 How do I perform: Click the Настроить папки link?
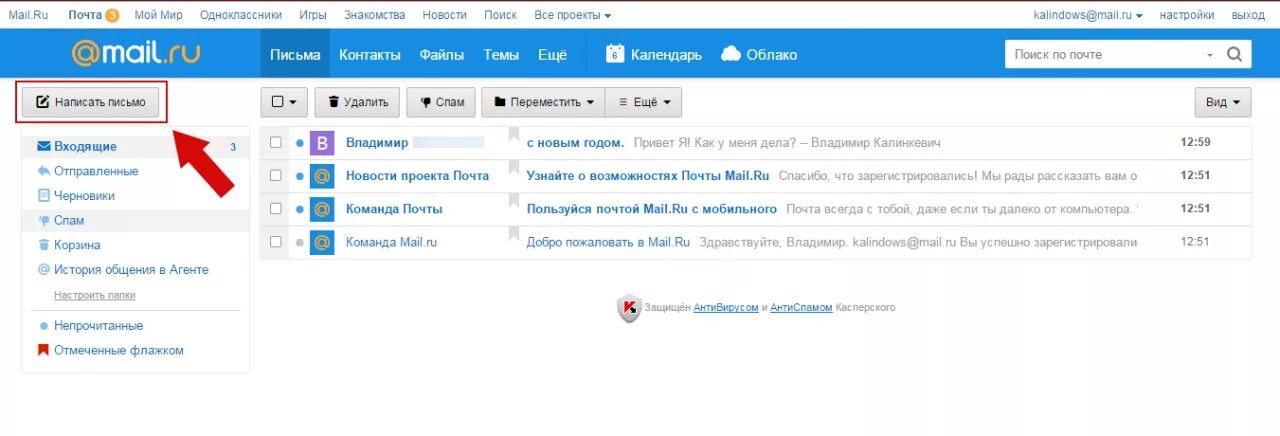(95, 295)
